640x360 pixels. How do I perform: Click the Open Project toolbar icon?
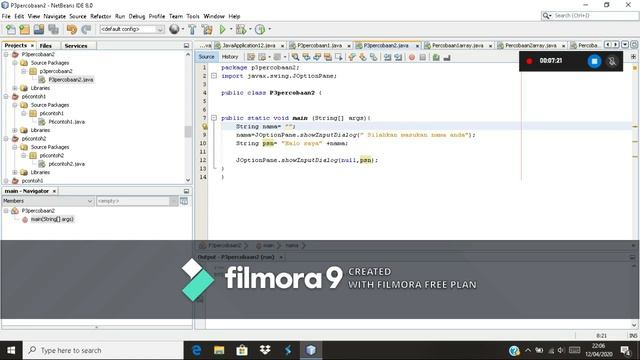point(39,29)
